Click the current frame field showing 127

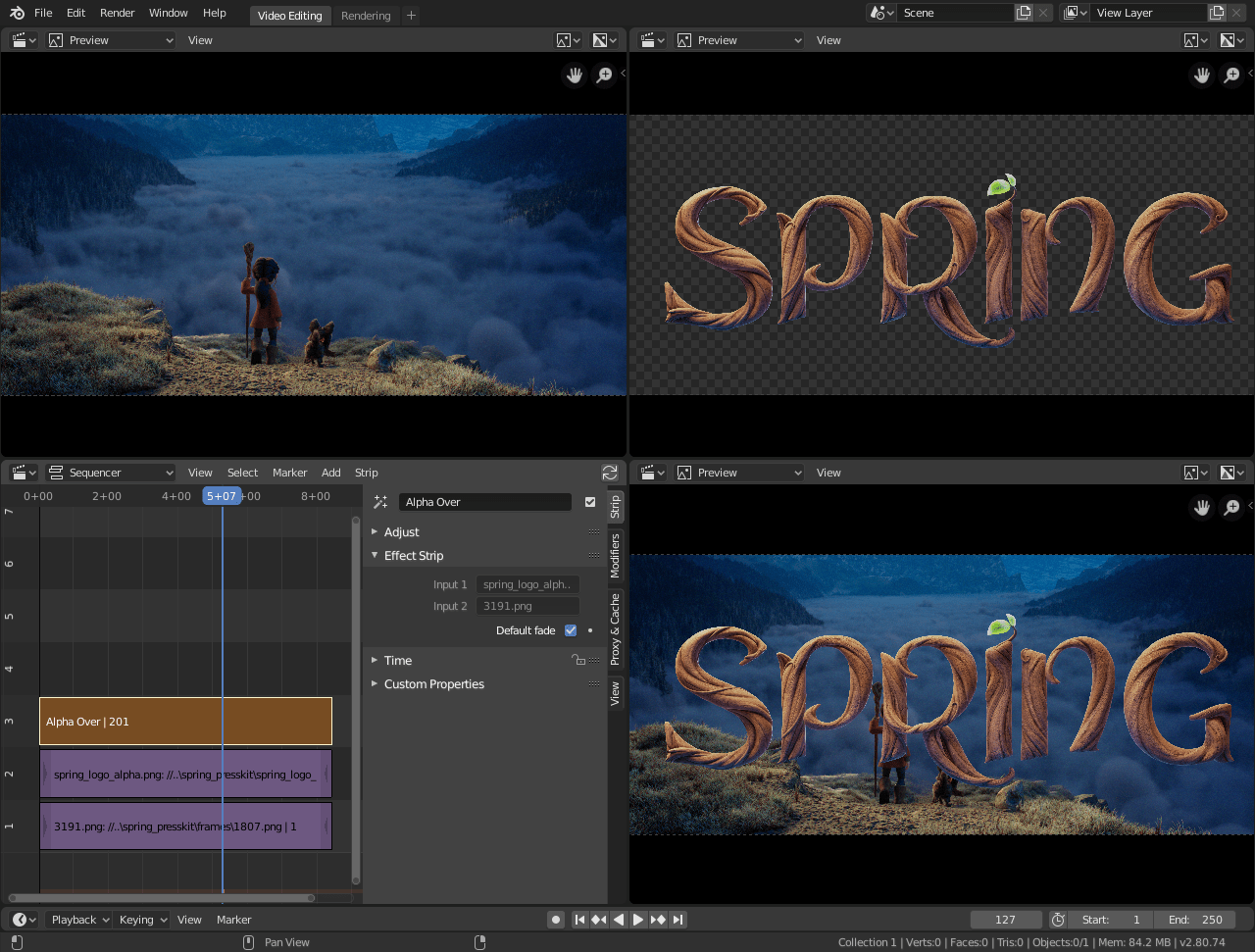point(1005,920)
